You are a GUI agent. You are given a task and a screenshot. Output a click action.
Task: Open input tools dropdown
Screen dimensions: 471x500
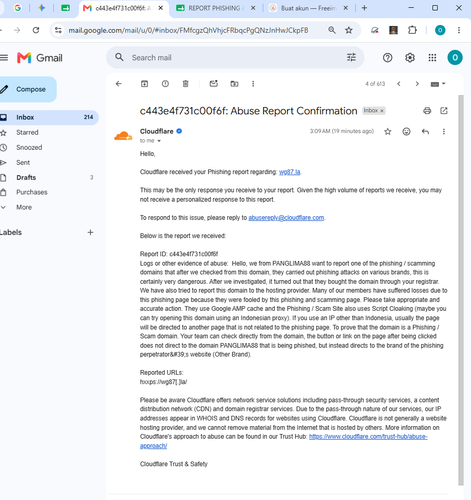tap(438, 84)
